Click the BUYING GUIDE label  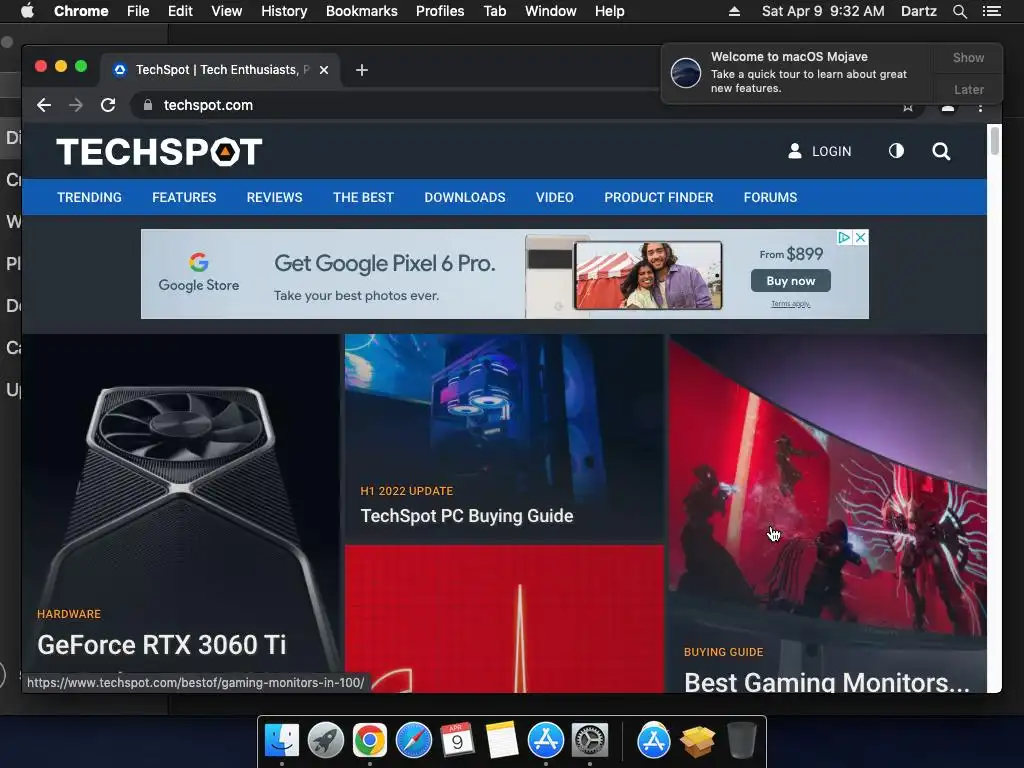point(724,652)
